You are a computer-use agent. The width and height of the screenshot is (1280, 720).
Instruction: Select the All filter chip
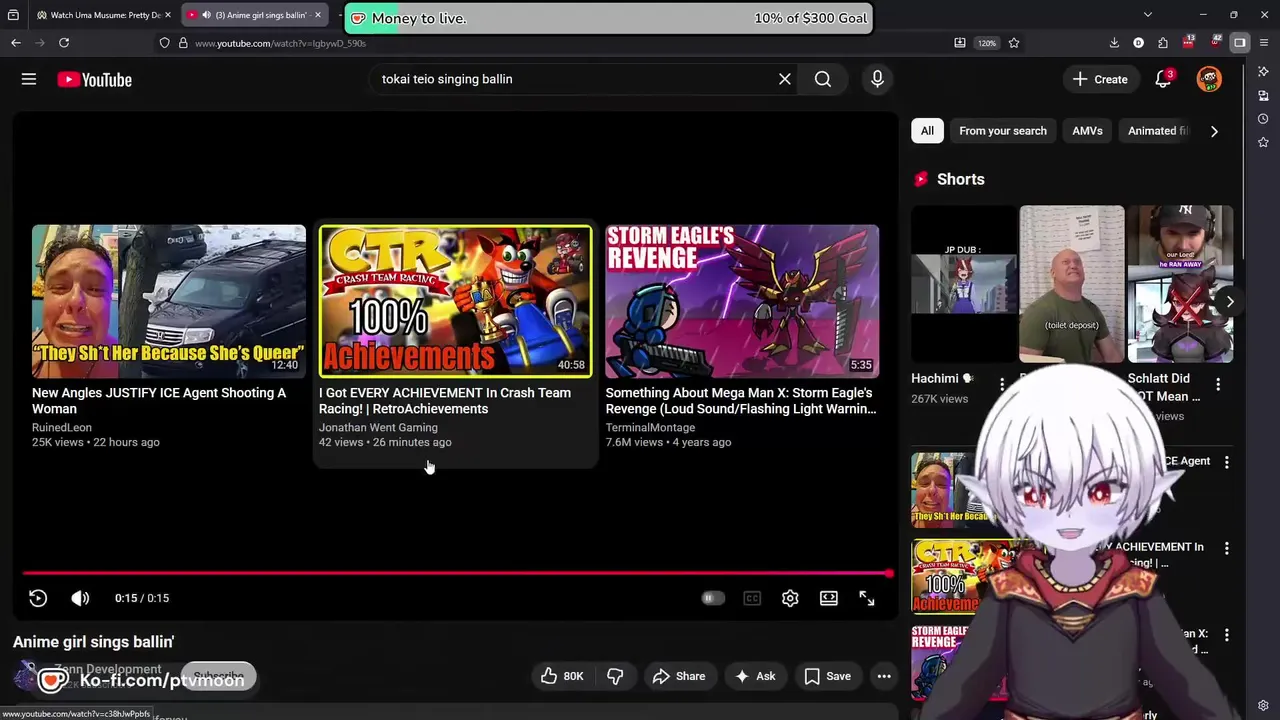tap(927, 131)
